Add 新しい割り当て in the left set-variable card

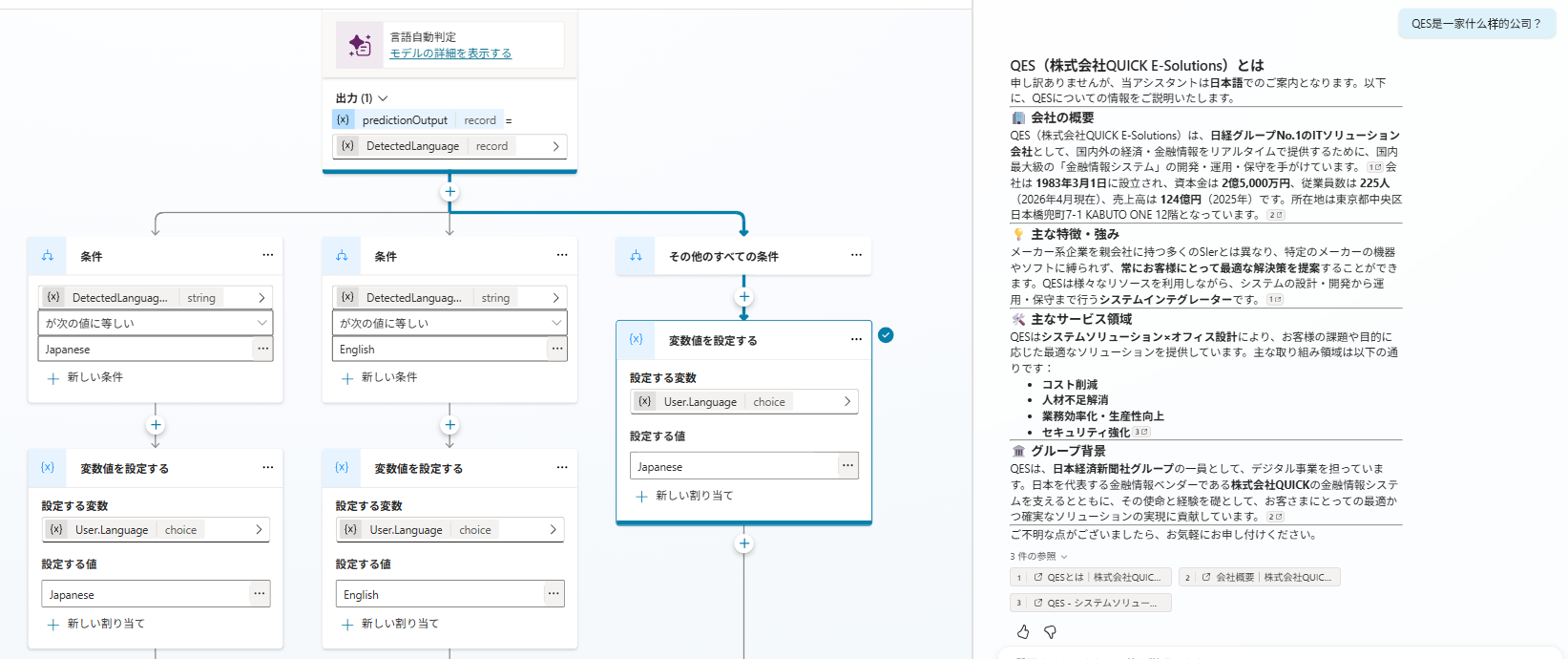95,624
